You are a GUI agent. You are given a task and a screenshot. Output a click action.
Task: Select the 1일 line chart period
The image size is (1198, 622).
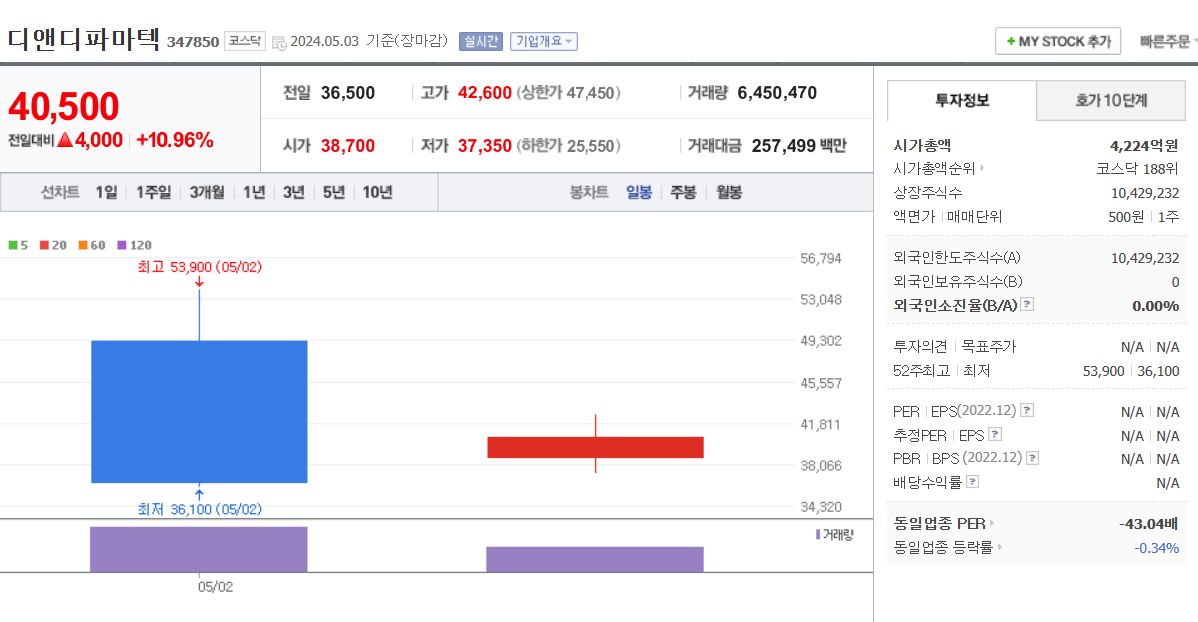click(106, 193)
